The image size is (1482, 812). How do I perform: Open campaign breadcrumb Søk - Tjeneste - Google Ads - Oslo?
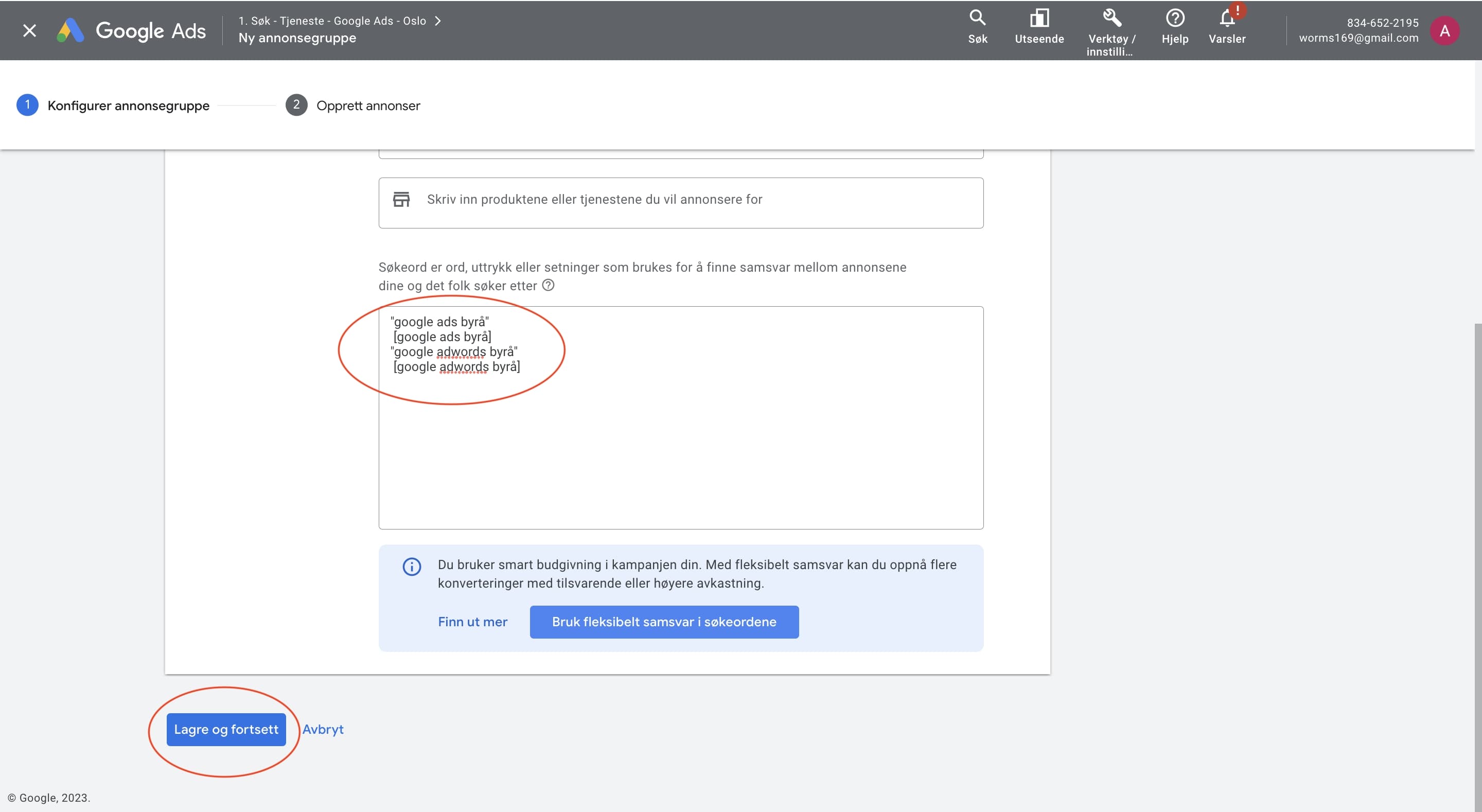(x=332, y=21)
